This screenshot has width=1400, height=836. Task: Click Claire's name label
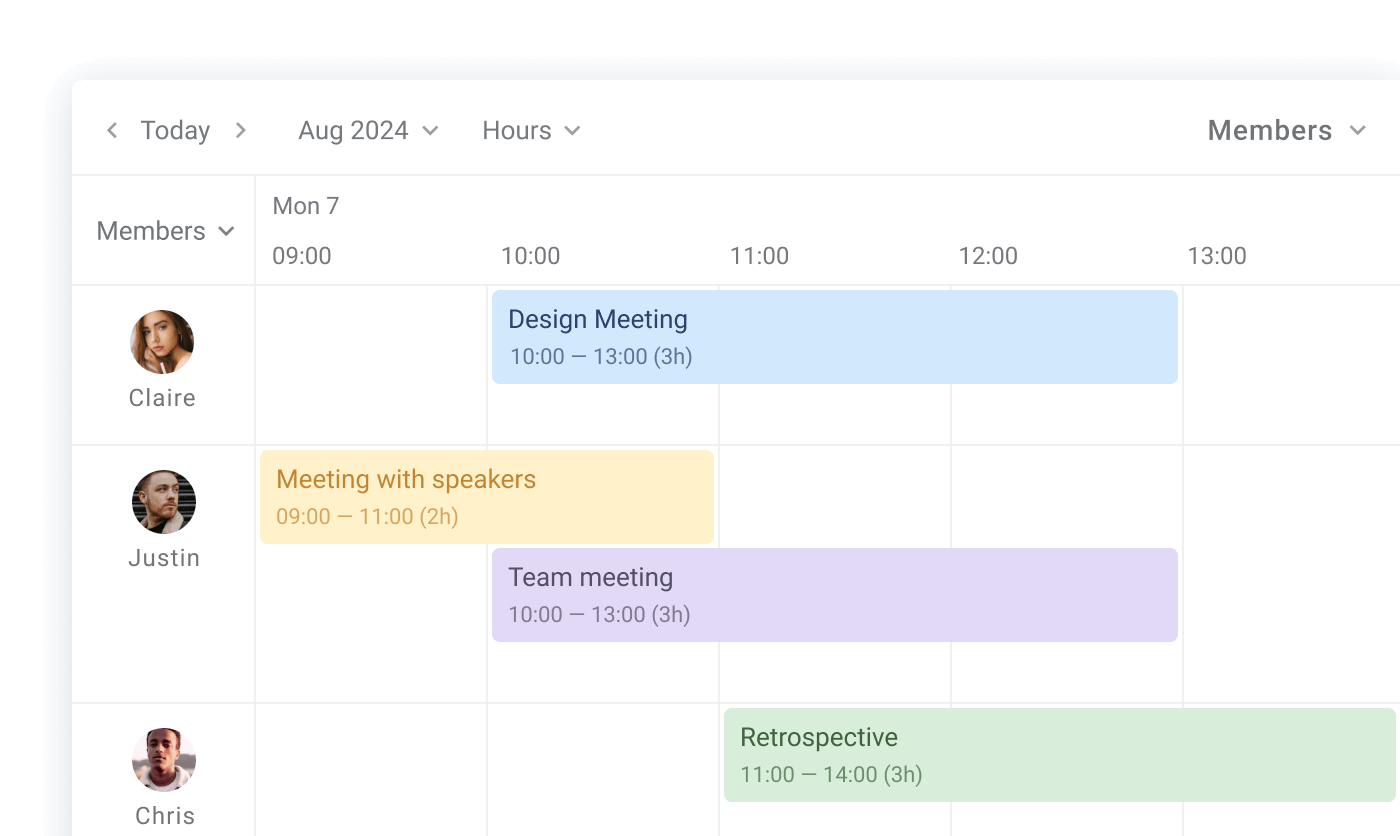coord(162,398)
